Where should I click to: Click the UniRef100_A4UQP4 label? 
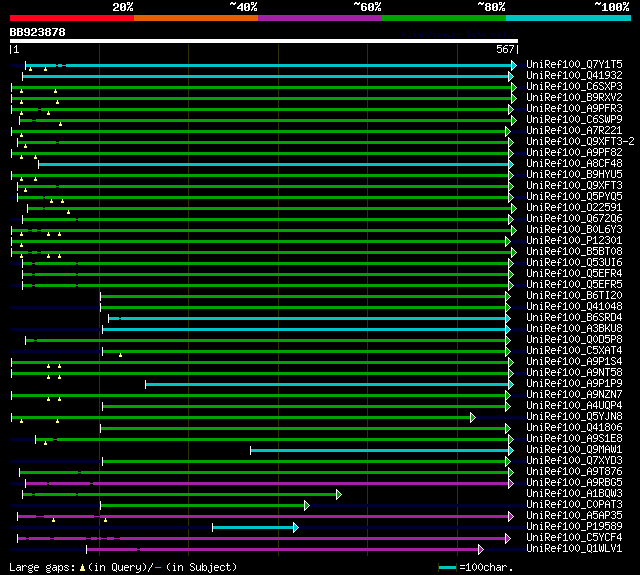tap(574, 406)
